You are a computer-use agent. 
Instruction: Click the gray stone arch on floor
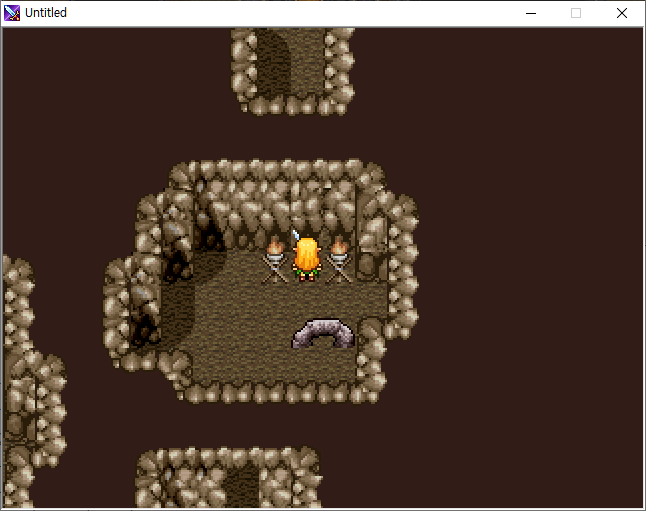pos(323,334)
